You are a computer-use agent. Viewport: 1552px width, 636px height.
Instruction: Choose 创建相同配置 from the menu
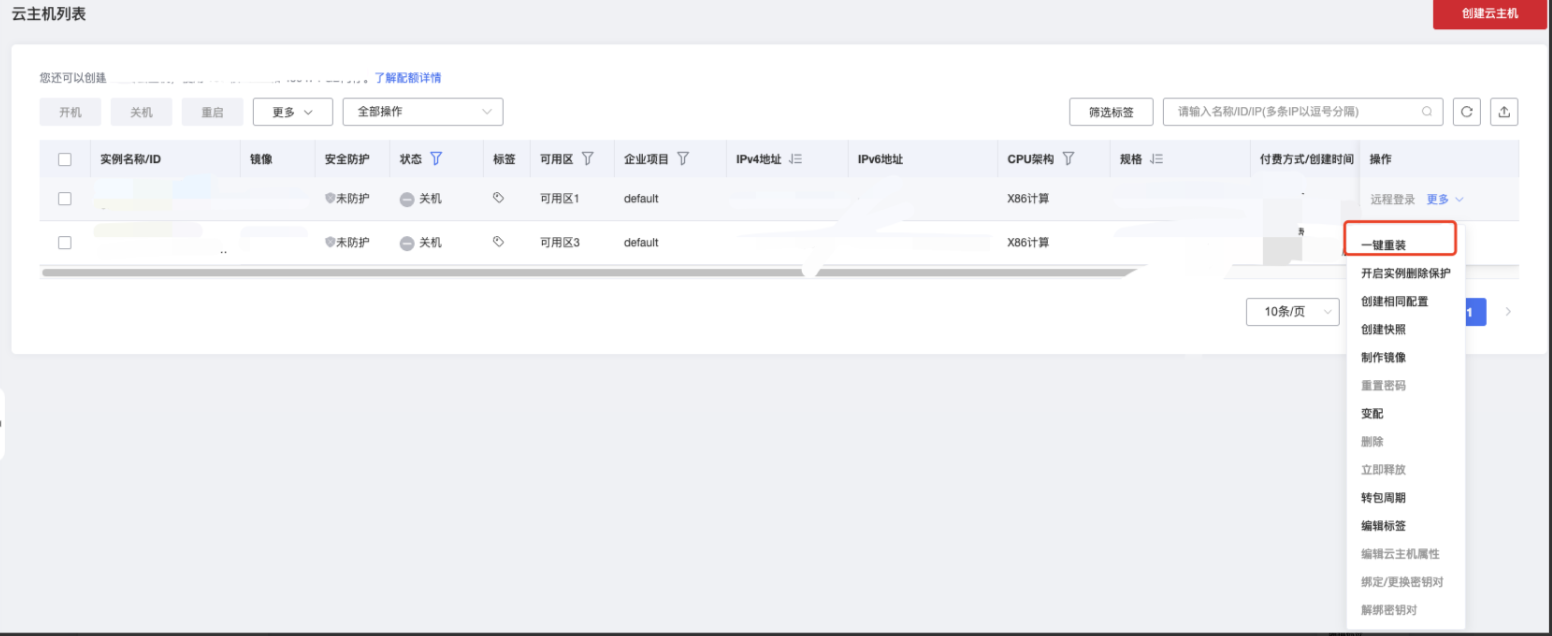[x=1395, y=301]
